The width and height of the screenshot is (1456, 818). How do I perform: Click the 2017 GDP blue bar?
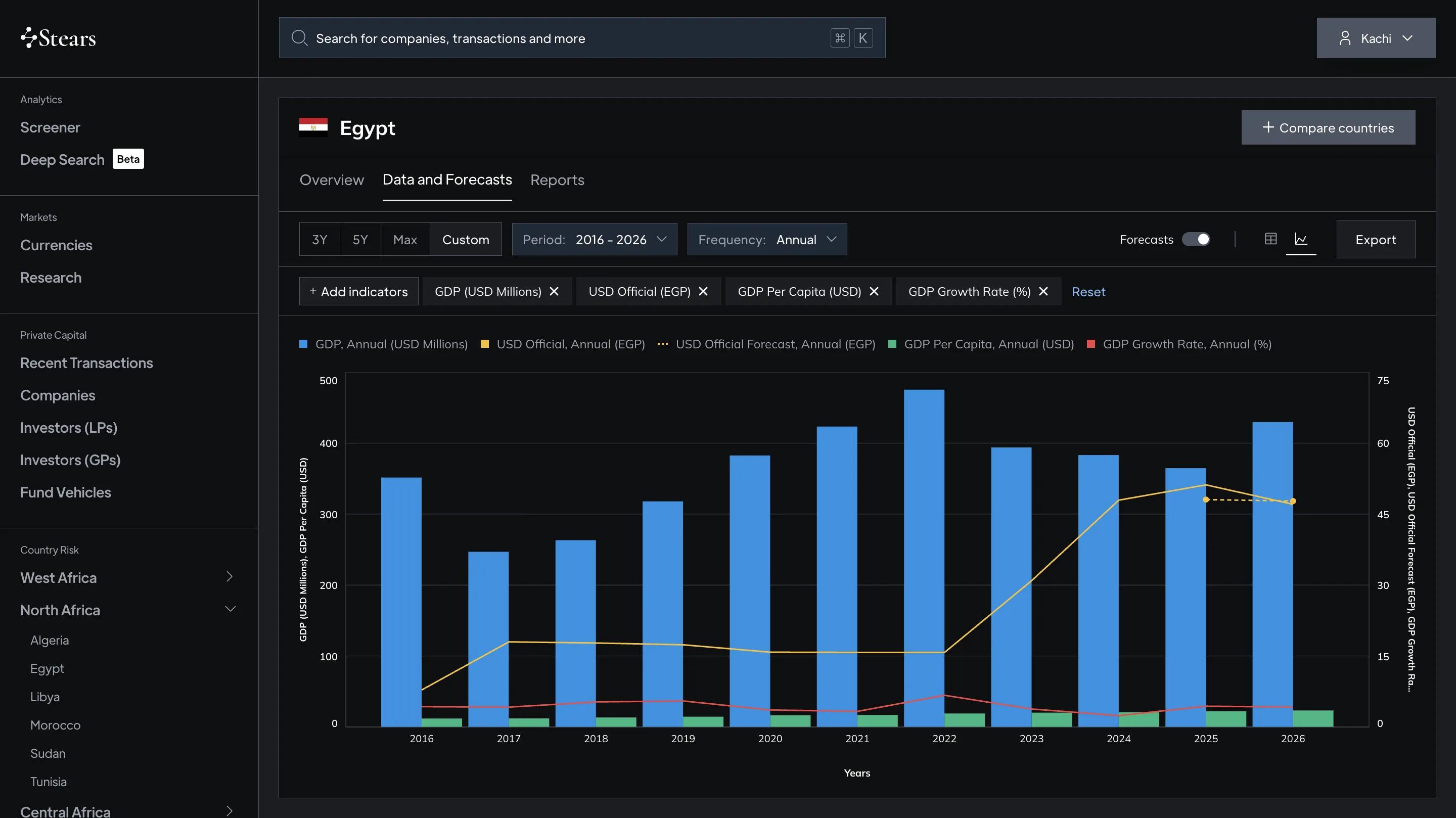coord(488,639)
